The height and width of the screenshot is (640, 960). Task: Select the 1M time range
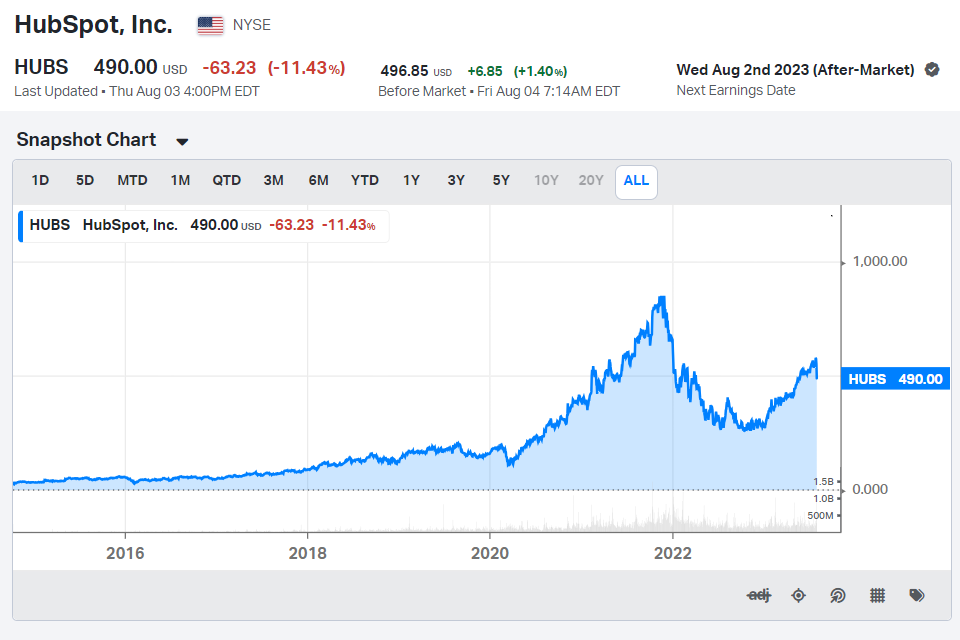[x=180, y=181]
